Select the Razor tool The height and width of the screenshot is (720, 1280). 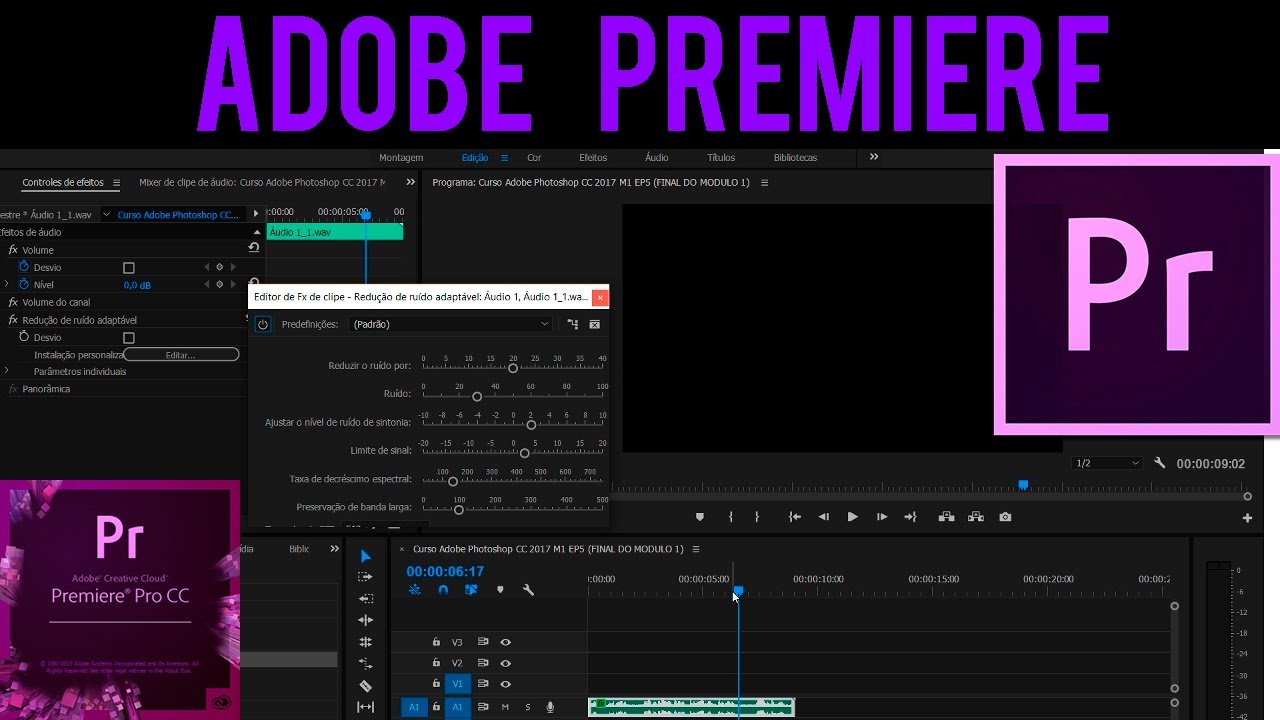click(x=365, y=686)
